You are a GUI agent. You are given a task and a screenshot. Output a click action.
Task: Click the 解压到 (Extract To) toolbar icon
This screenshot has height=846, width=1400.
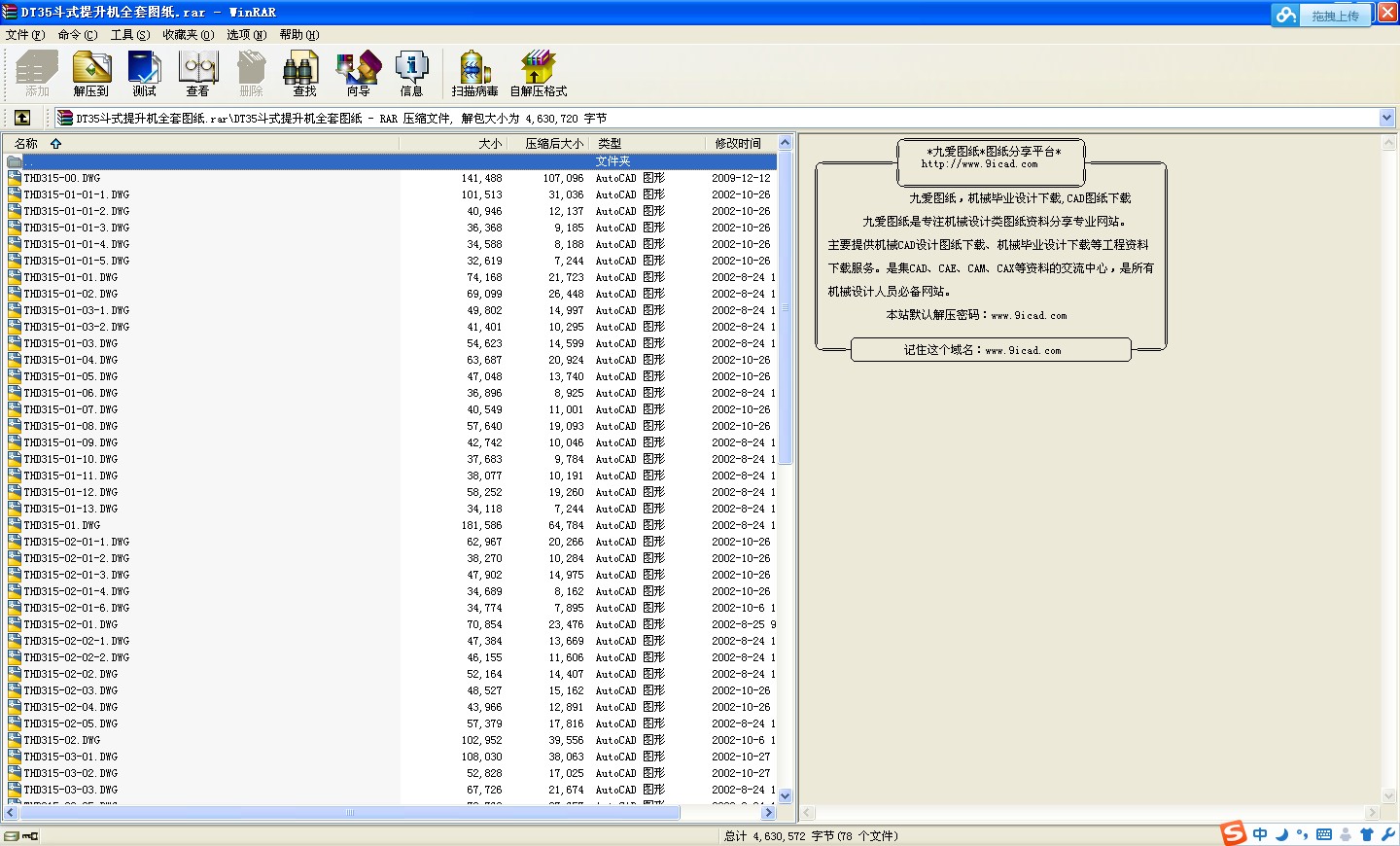[x=91, y=73]
